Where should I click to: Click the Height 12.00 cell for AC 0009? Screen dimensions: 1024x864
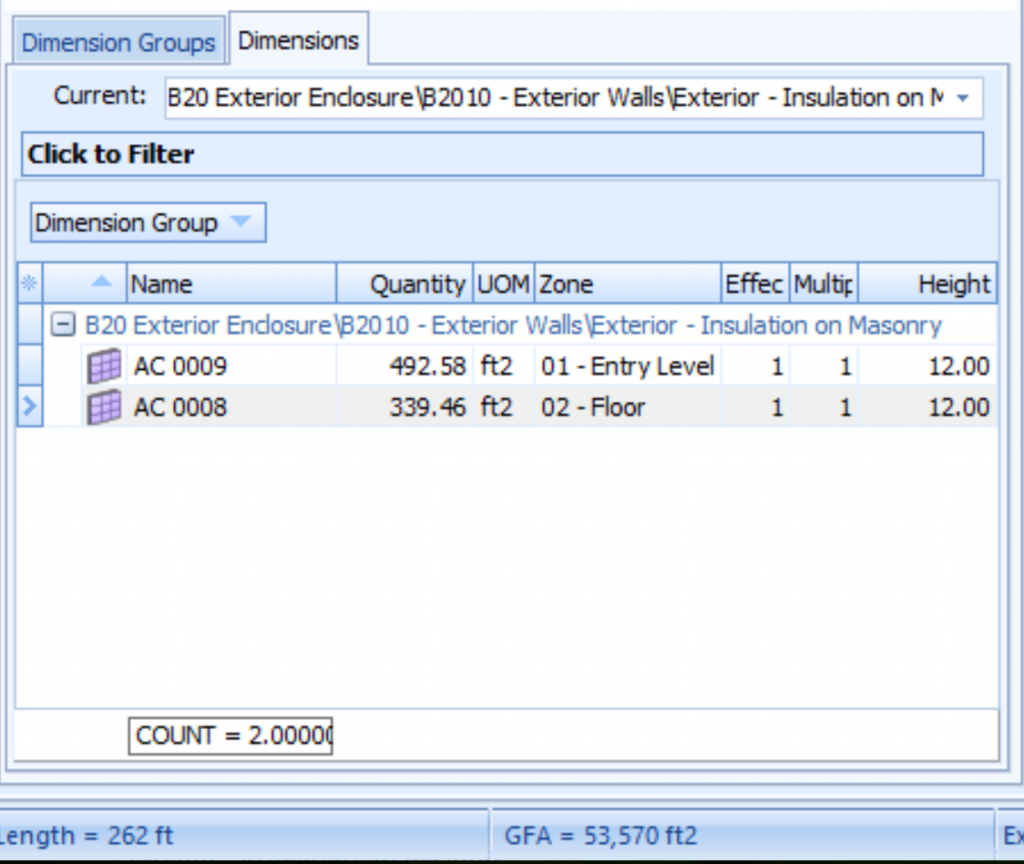tap(927, 366)
